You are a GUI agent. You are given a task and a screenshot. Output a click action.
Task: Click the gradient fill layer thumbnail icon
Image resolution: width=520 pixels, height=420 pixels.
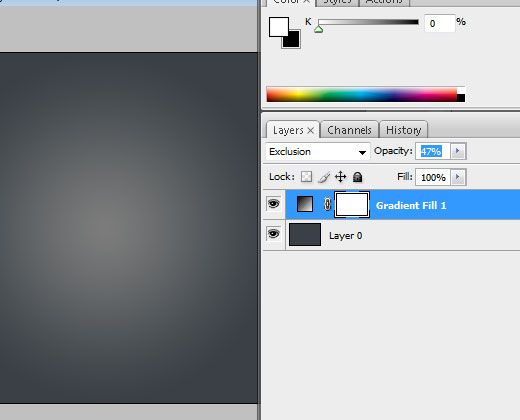305,204
